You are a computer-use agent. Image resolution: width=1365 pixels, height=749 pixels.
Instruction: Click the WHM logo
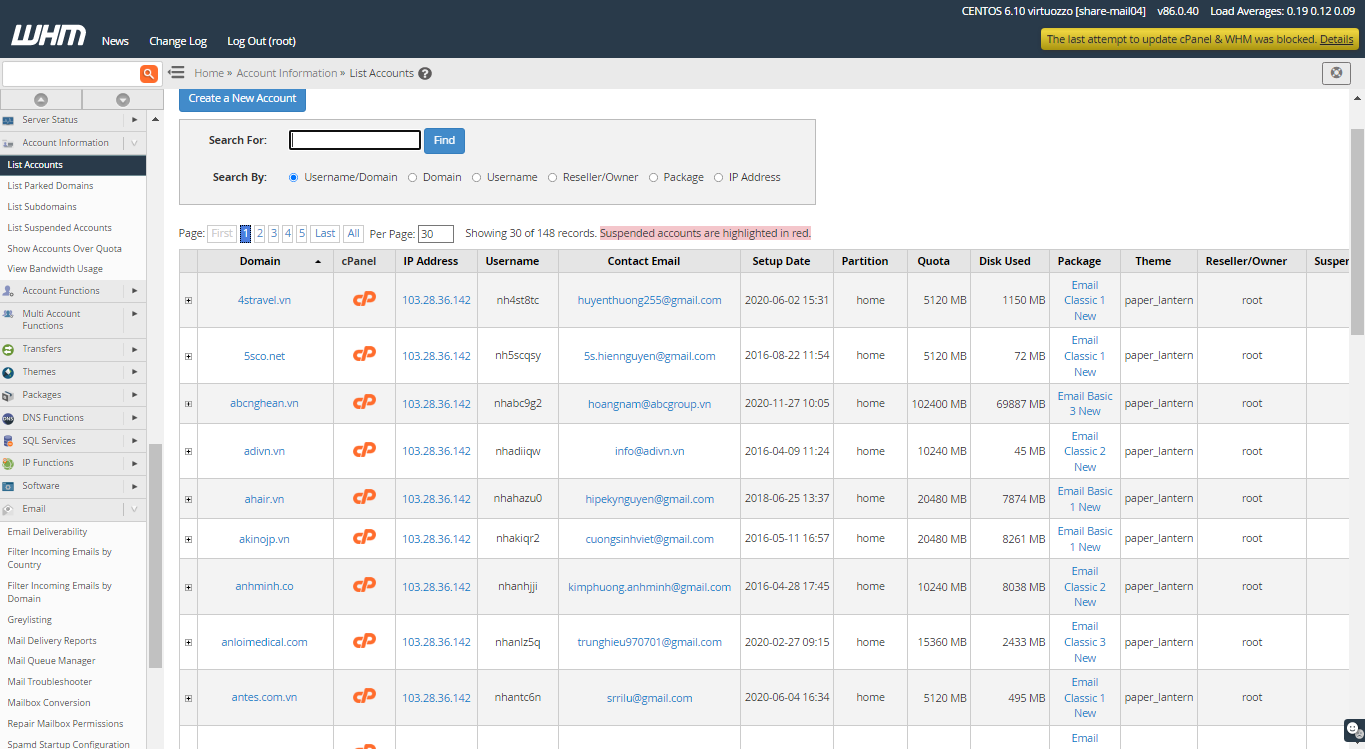tap(48, 37)
